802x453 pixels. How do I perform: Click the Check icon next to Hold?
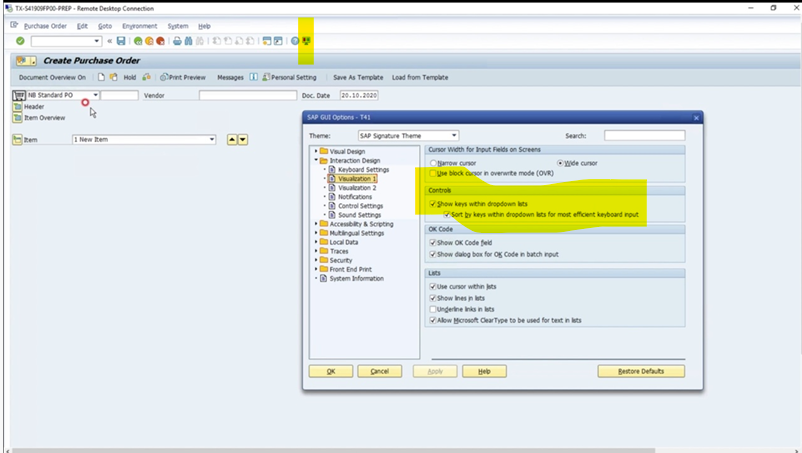click(146, 77)
